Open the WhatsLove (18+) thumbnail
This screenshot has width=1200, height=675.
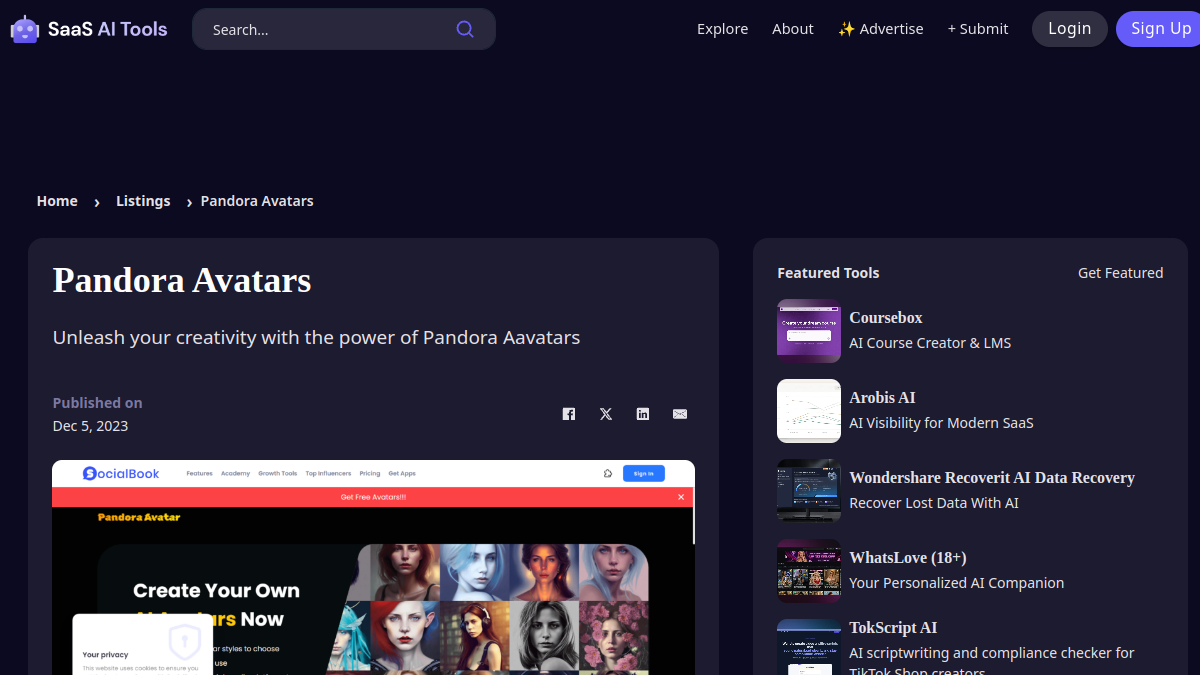809,571
